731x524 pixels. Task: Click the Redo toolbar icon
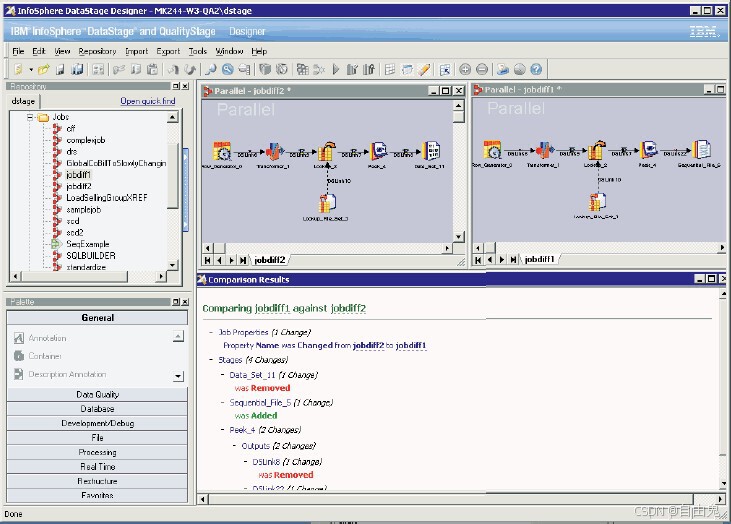pyautogui.click(x=190, y=69)
